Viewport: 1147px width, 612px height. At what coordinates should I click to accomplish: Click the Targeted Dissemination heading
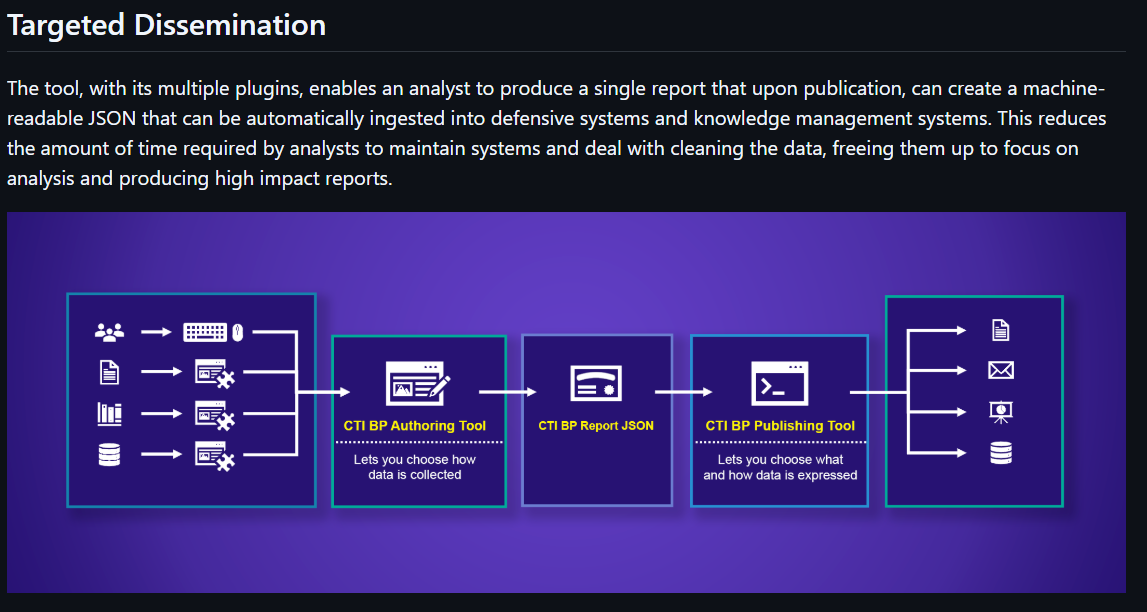click(x=166, y=24)
